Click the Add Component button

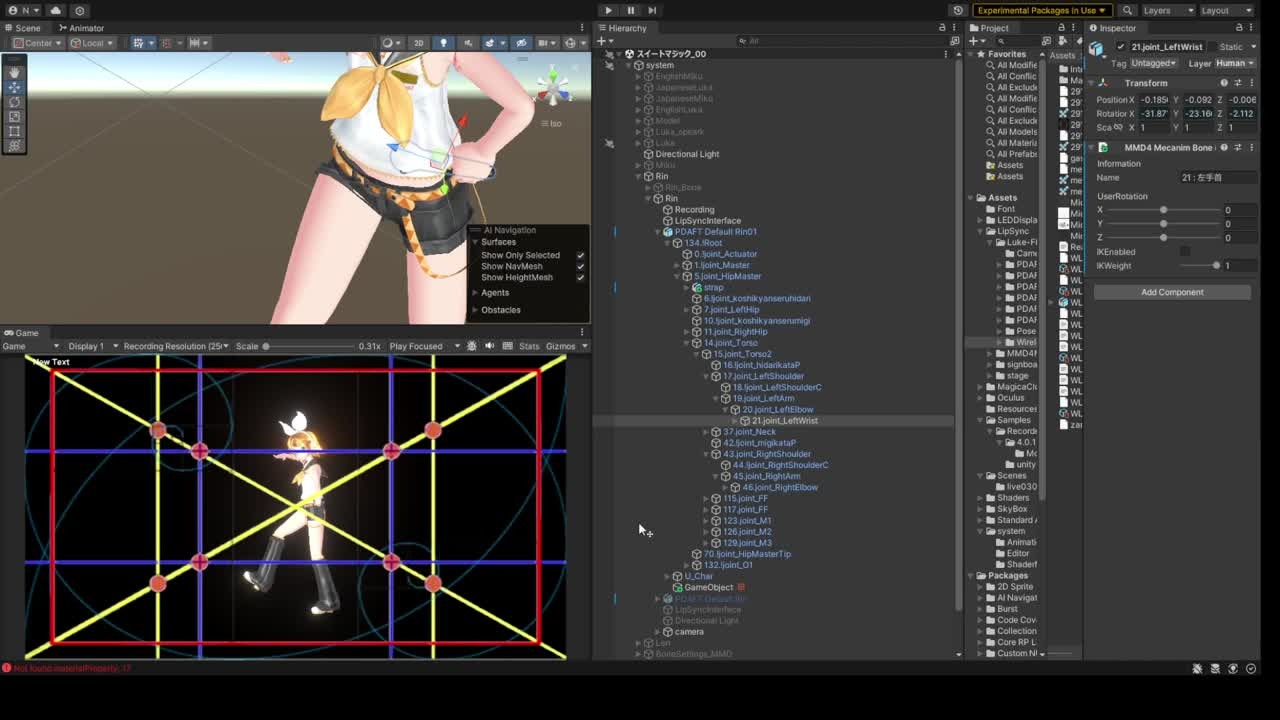coord(1172,292)
